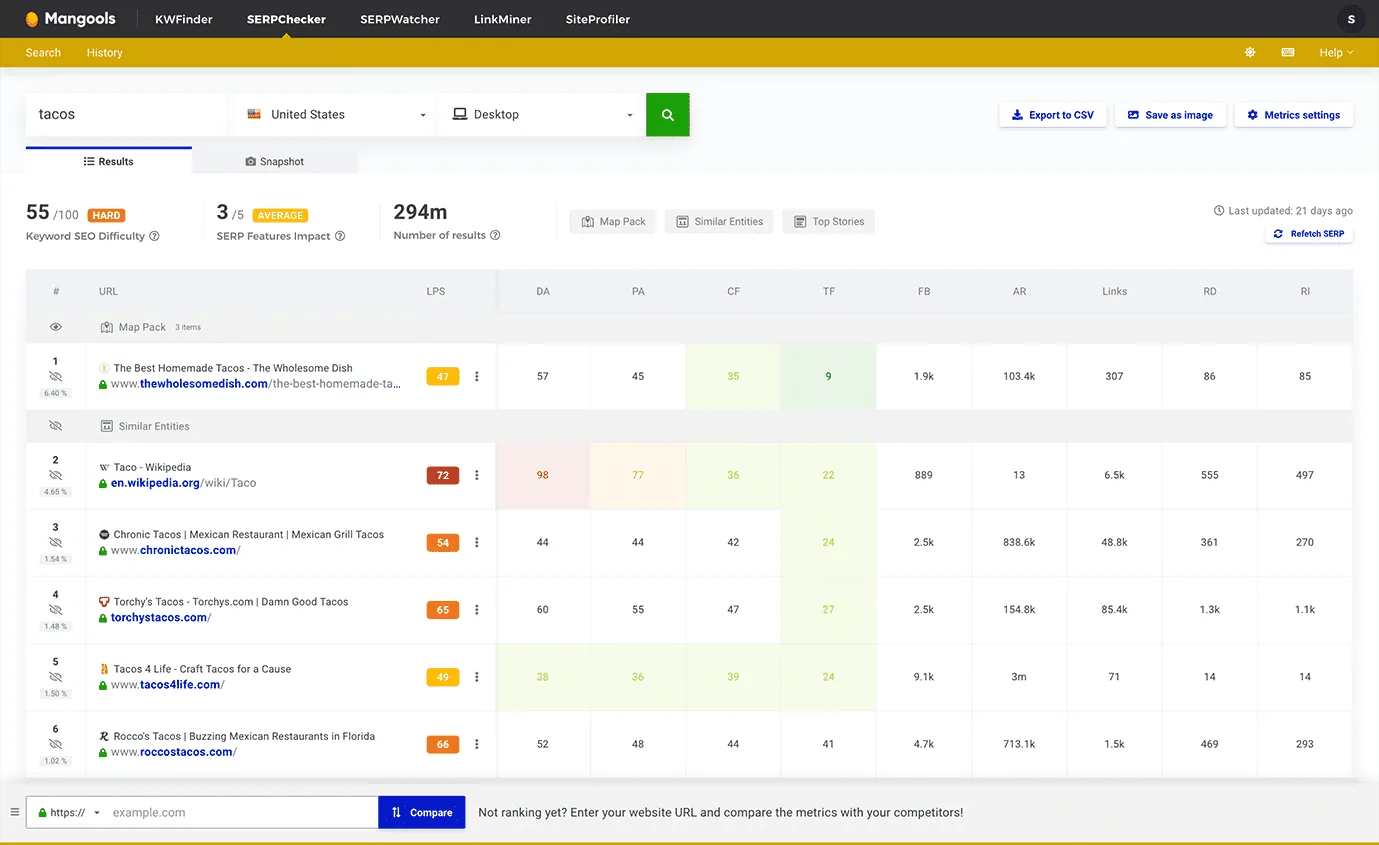Screen dimensions: 1379x845
Task: Toggle visibility eye for result number 5
Action: coord(56,677)
